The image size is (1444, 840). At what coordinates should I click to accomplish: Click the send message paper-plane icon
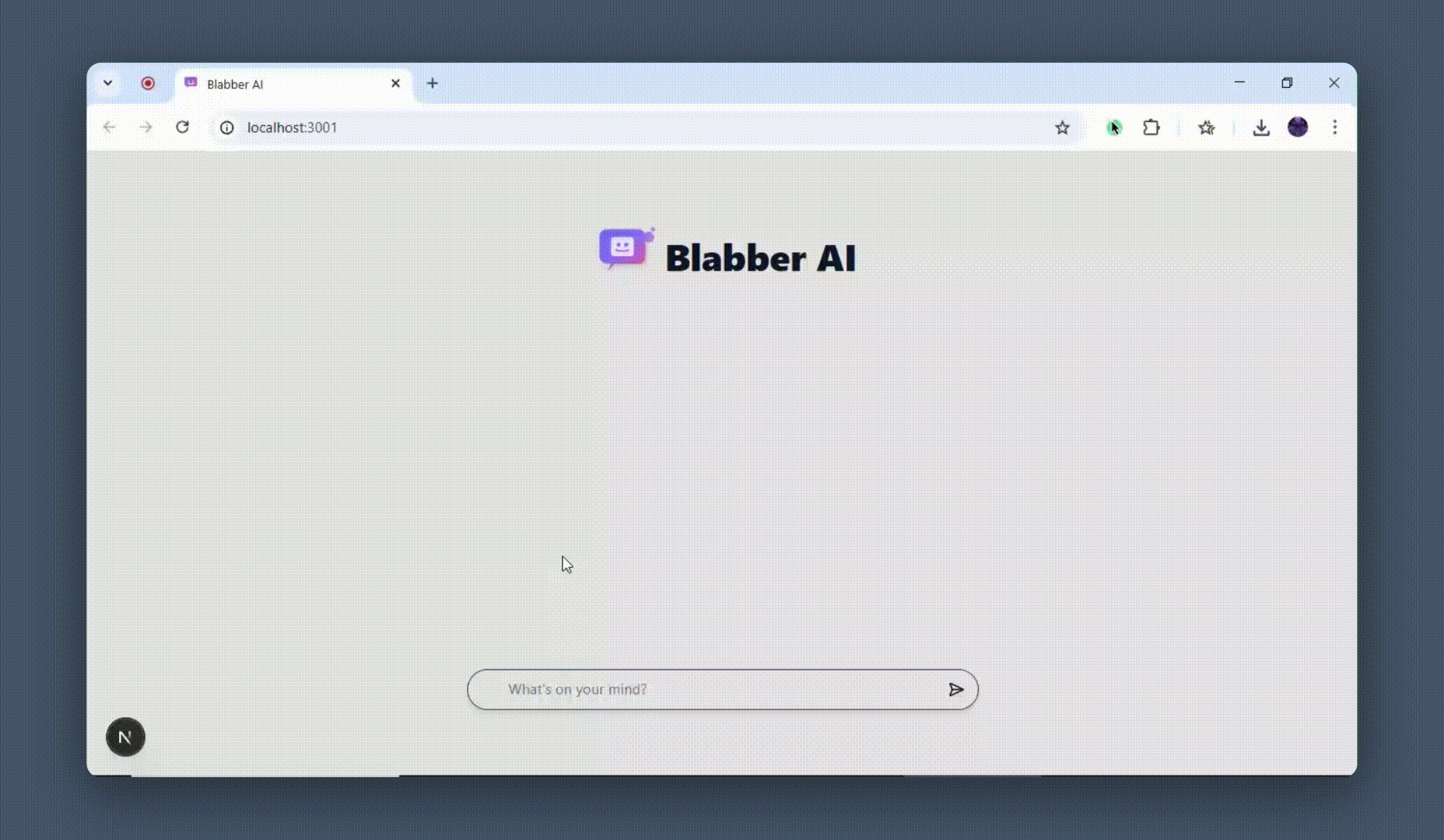956,689
